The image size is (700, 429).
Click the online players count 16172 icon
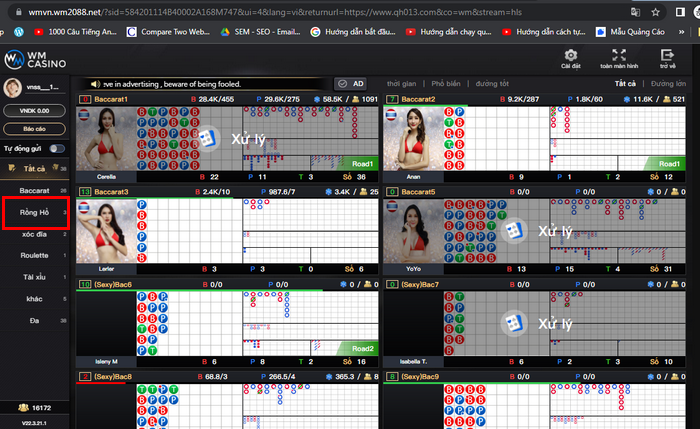tap(23, 408)
